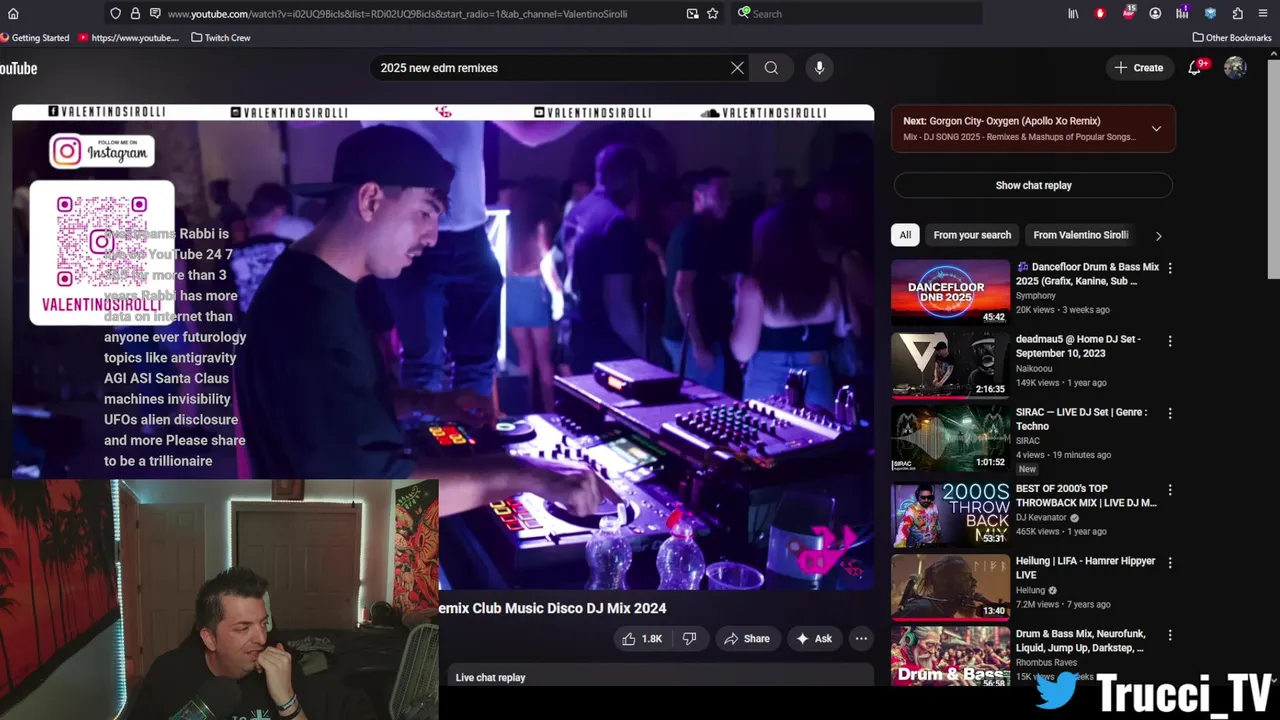Click the Firefox Search box
The image size is (1280, 720).
pos(858,14)
